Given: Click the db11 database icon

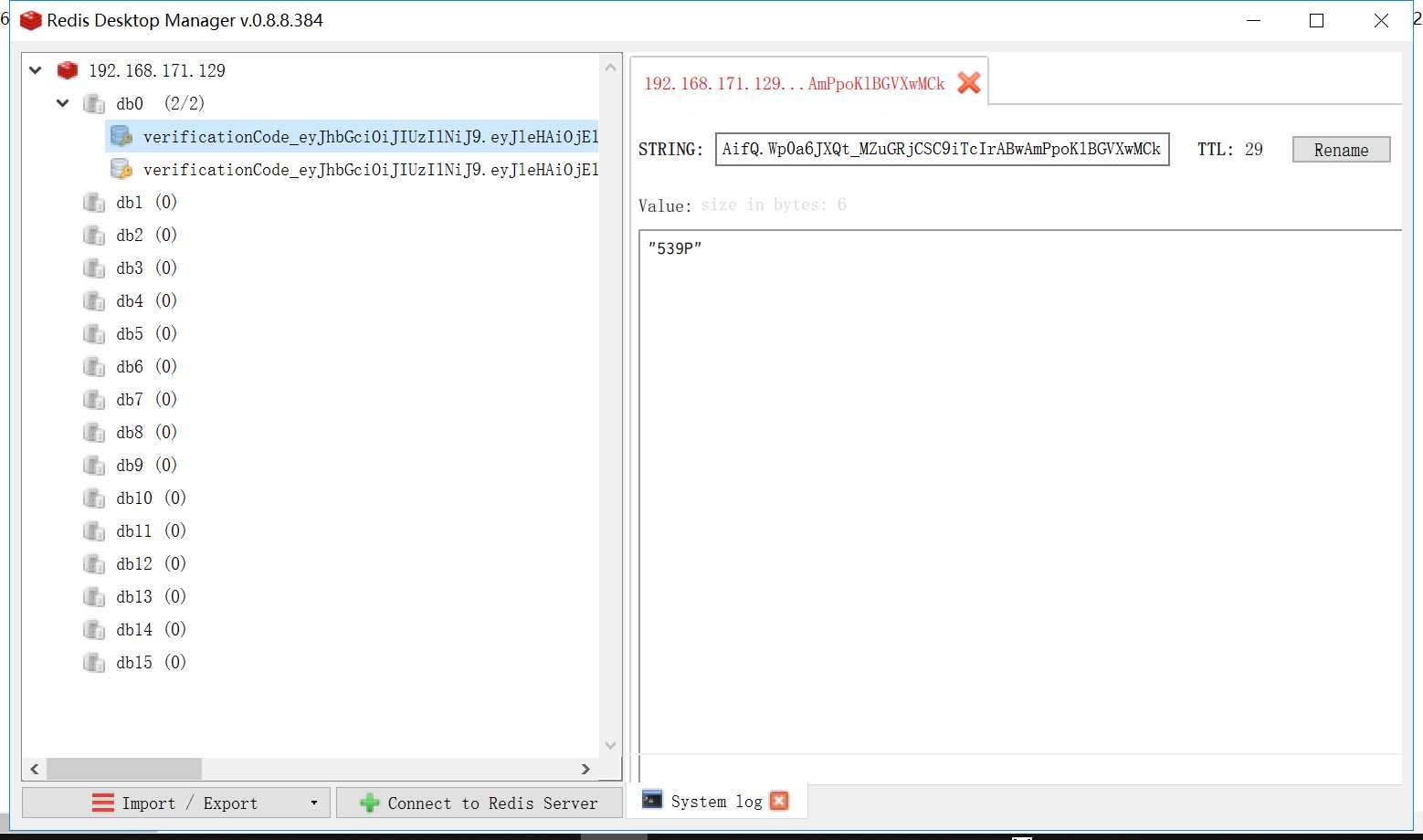Looking at the screenshot, I should [94, 530].
